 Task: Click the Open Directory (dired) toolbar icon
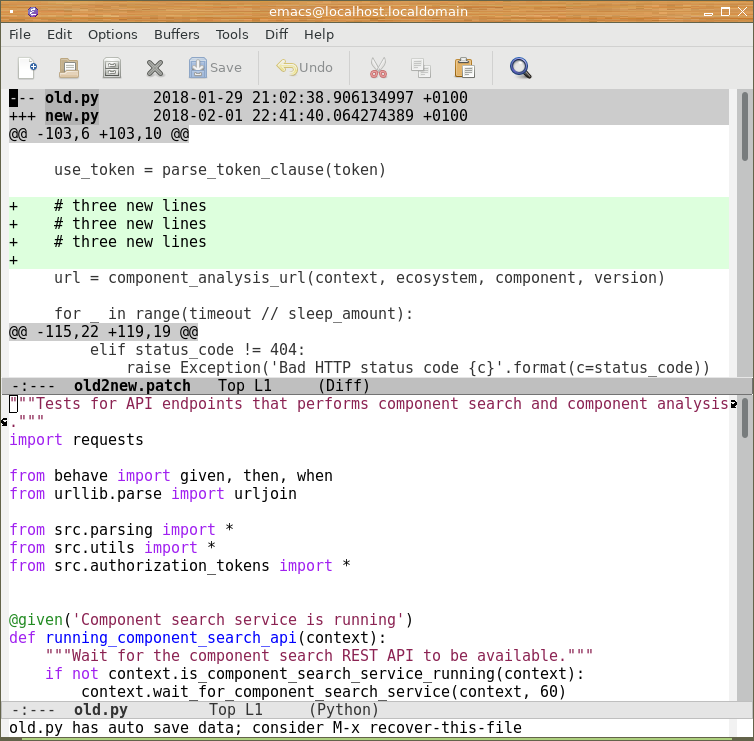tap(112, 68)
